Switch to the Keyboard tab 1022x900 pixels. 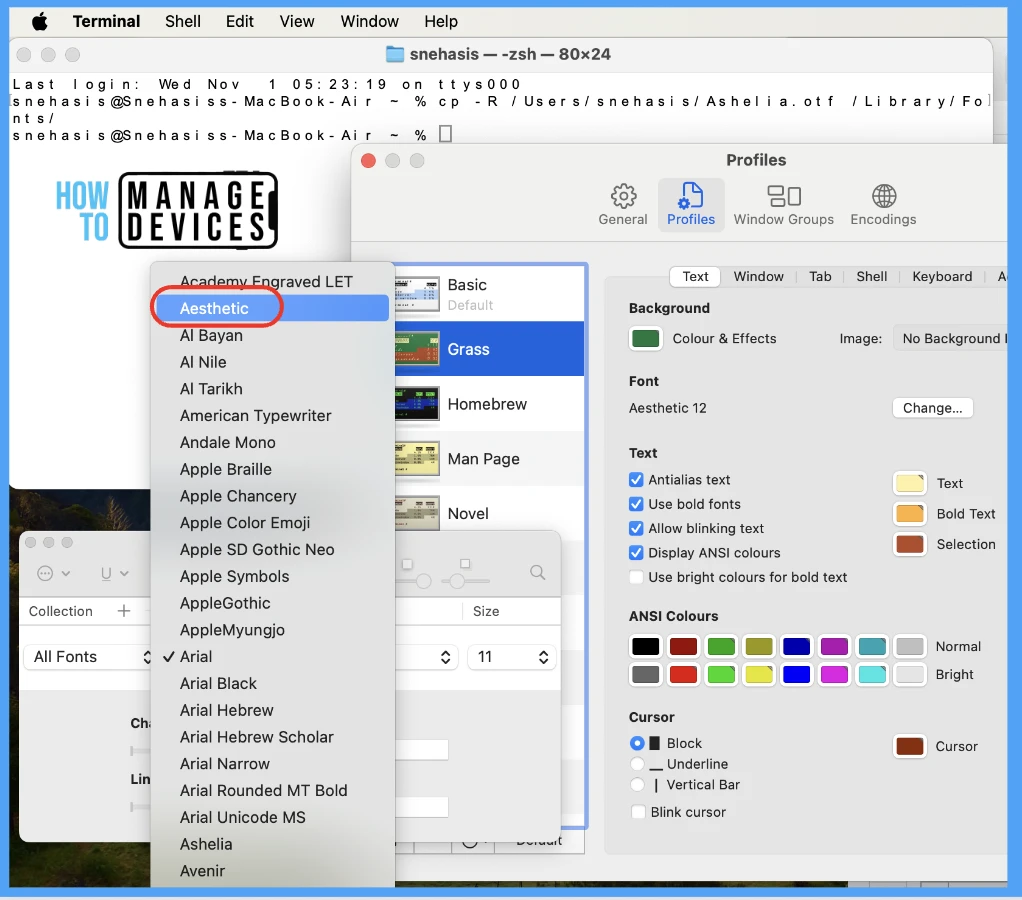[x=941, y=276]
